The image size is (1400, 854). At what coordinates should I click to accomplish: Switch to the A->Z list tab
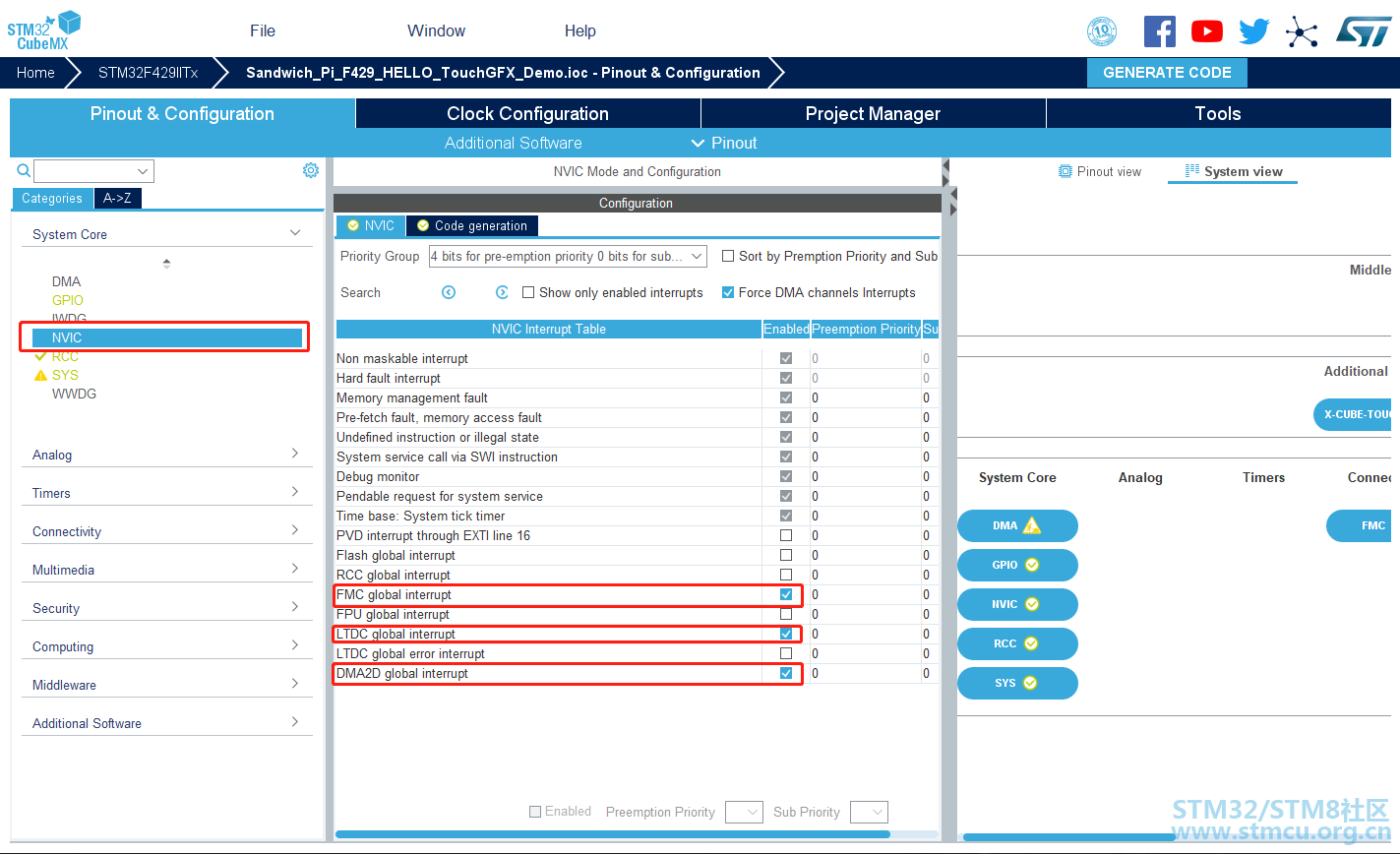click(x=117, y=198)
